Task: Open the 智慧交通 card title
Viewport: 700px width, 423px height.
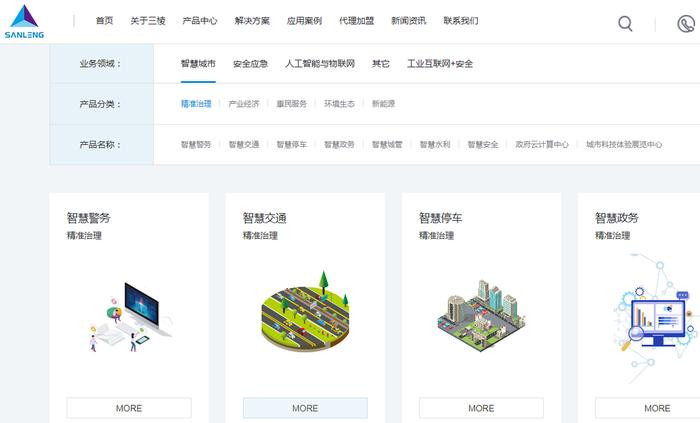Action: 265,218
